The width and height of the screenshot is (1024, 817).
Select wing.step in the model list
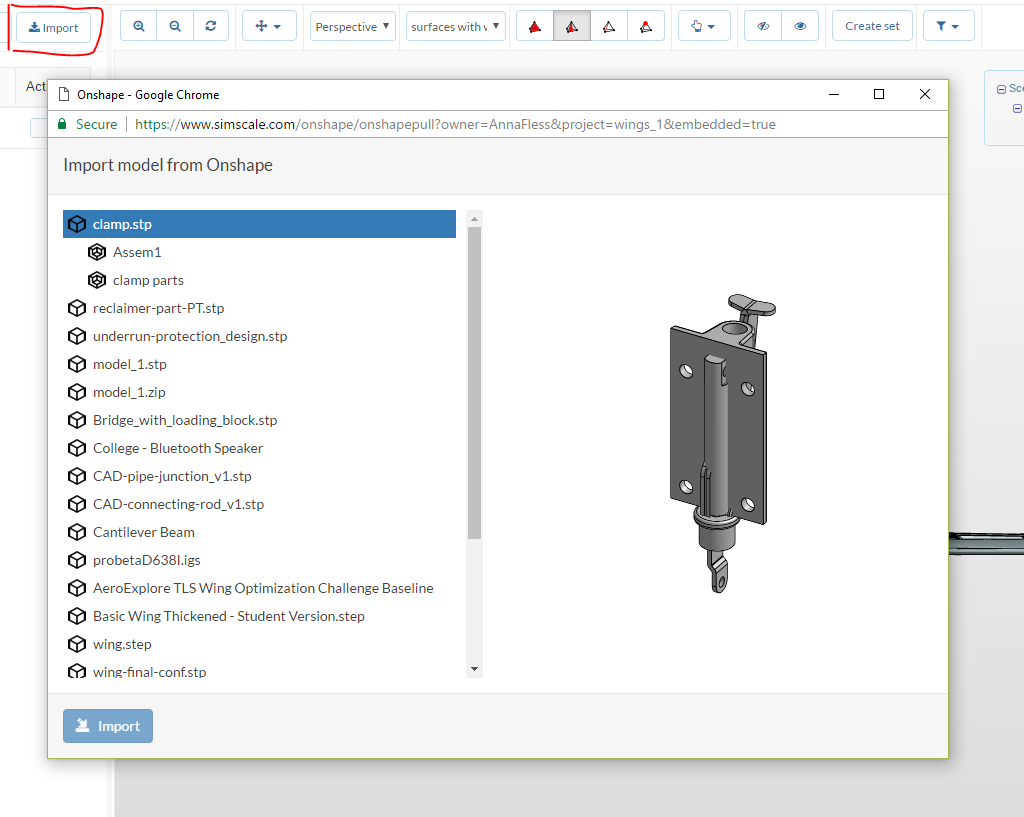click(x=122, y=644)
